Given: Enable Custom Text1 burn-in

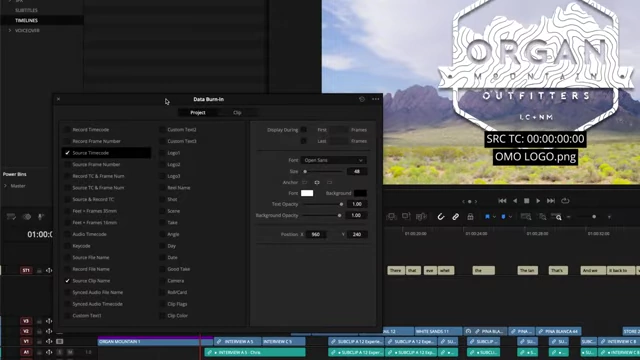Looking at the screenshot, I should pyautogui.click(x=67, y=316).
